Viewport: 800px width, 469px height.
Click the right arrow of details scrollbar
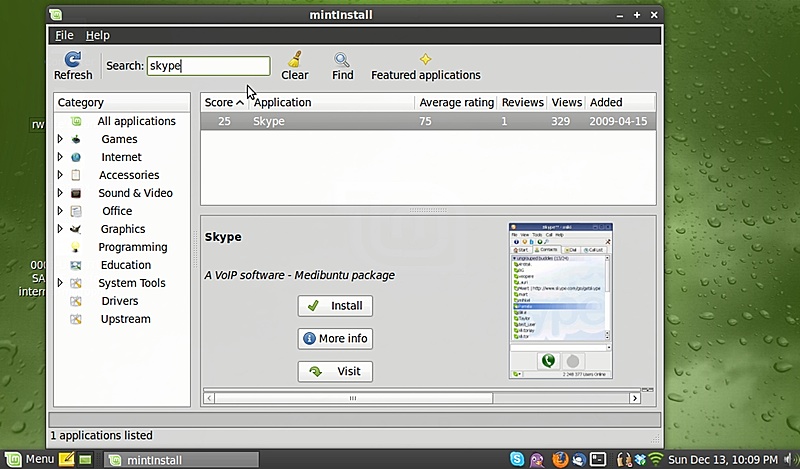[635, 398]
